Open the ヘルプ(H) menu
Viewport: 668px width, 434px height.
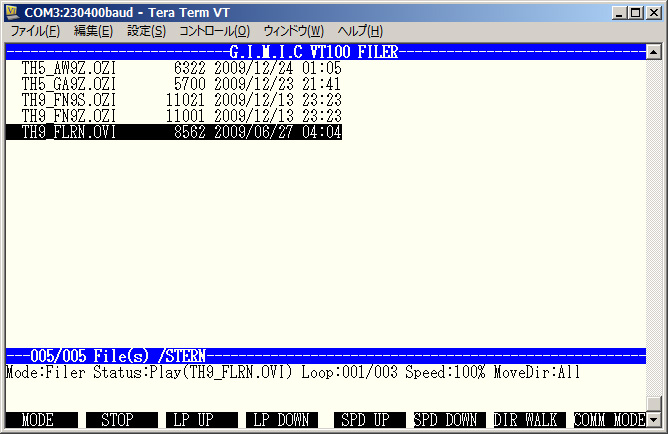click(360, 31)
